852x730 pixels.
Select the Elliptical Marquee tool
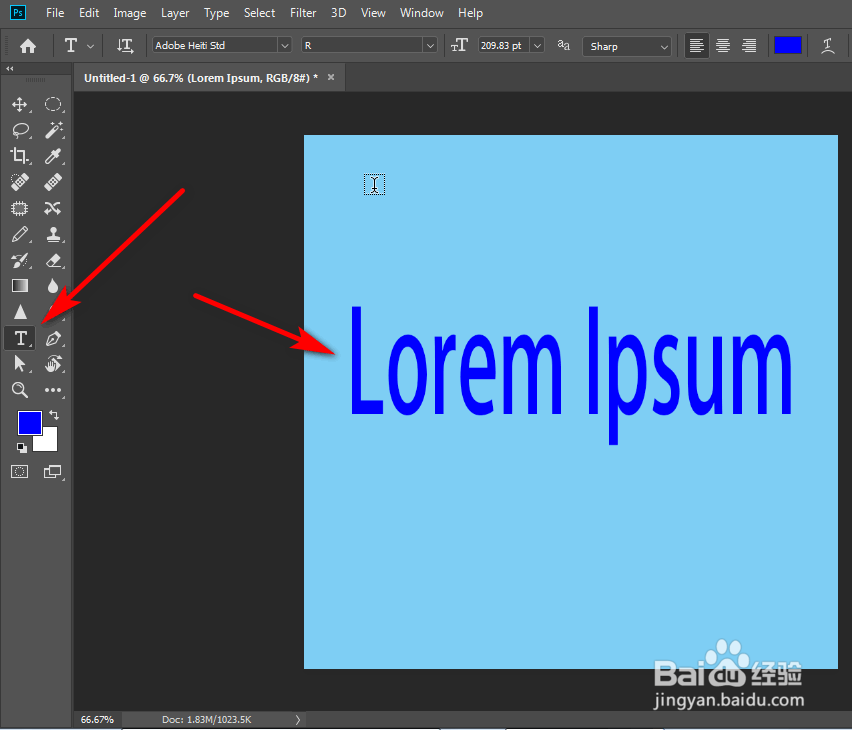[x=53, y=104]
